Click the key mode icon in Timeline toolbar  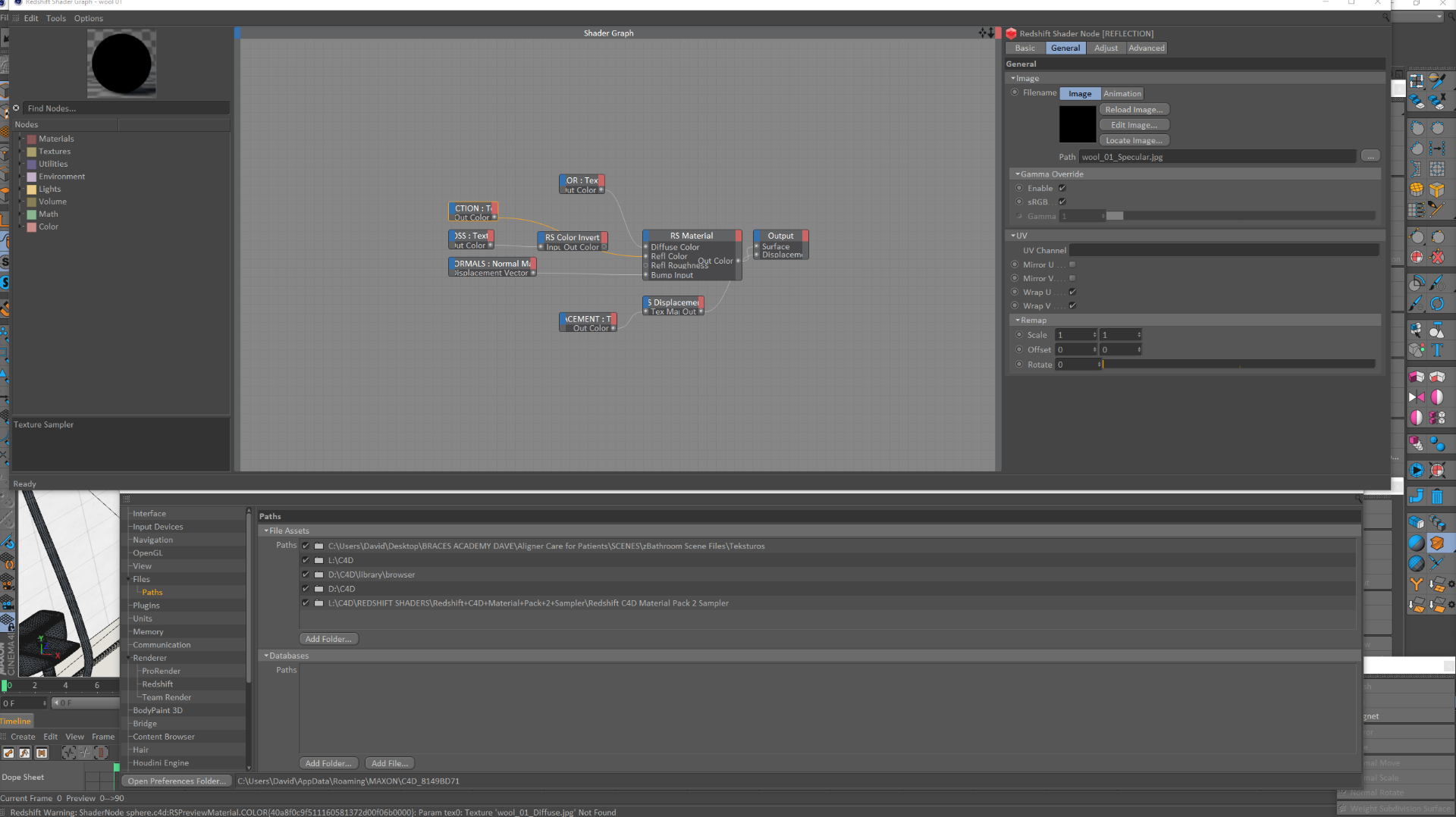(8, 753)
